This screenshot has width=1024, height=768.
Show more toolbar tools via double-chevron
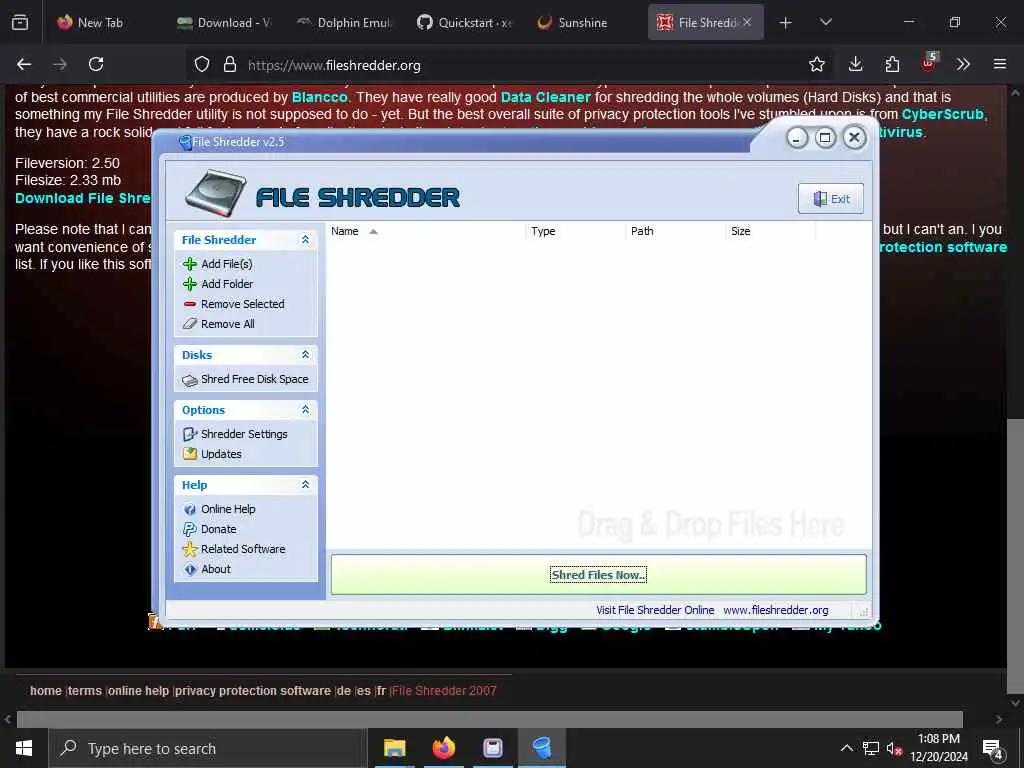963,64
